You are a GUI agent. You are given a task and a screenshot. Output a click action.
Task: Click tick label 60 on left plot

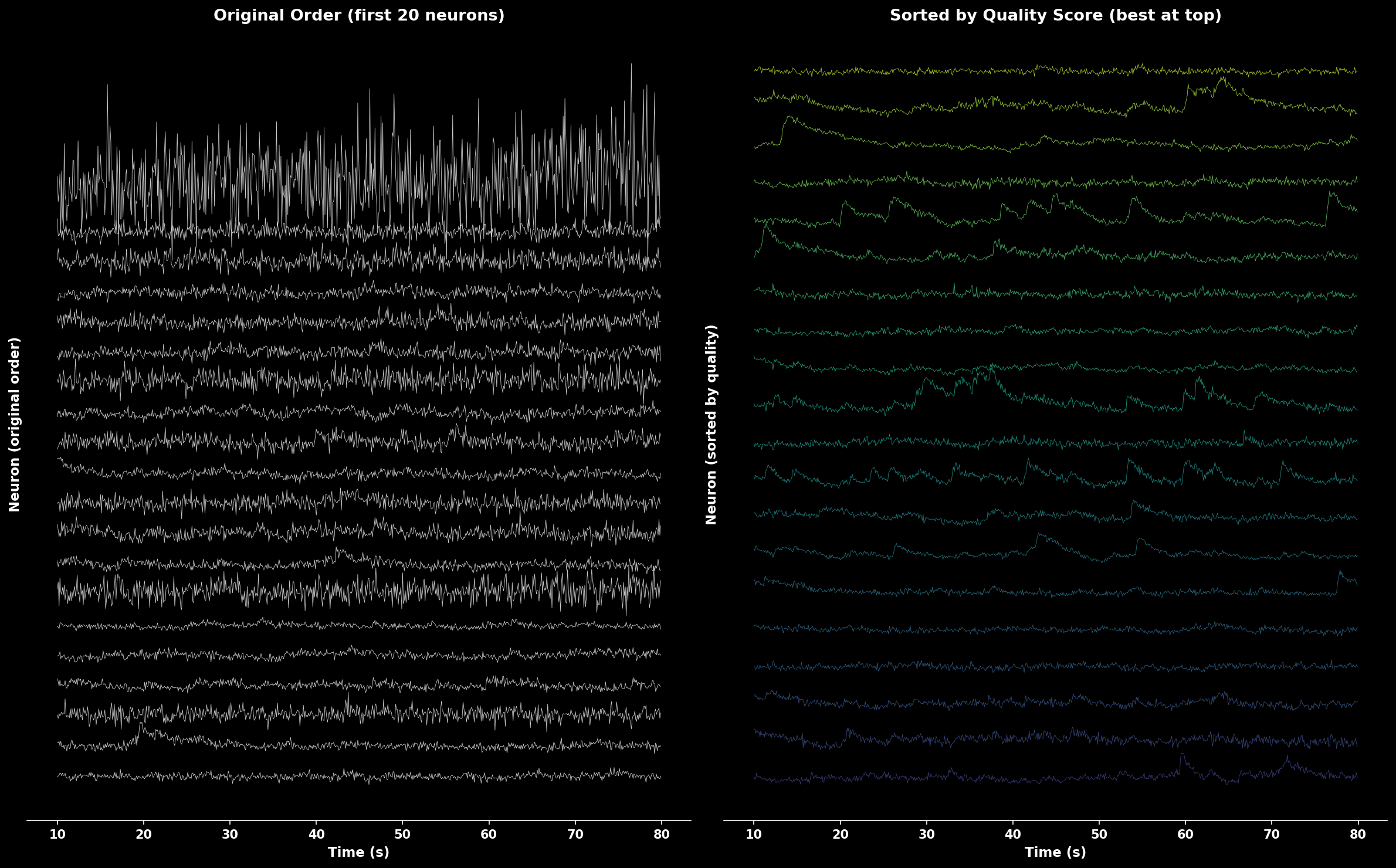[489, 835]
